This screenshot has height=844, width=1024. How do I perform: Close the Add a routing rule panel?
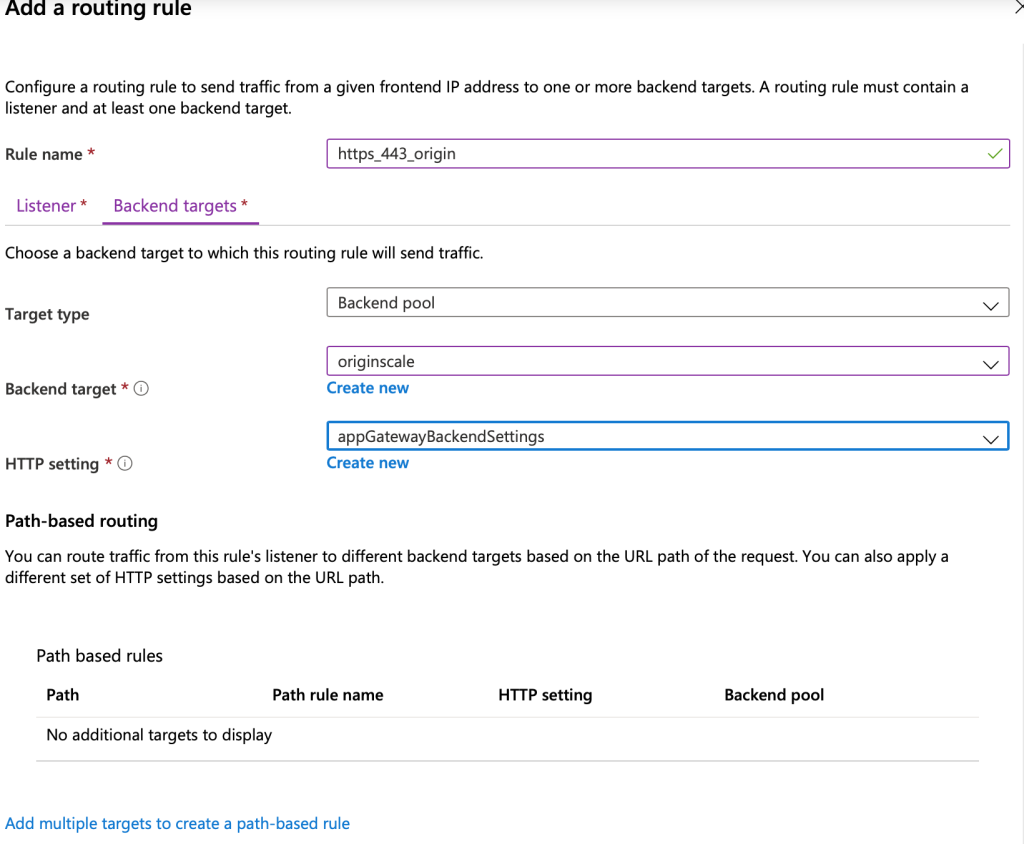click(x=1017, y=8)
